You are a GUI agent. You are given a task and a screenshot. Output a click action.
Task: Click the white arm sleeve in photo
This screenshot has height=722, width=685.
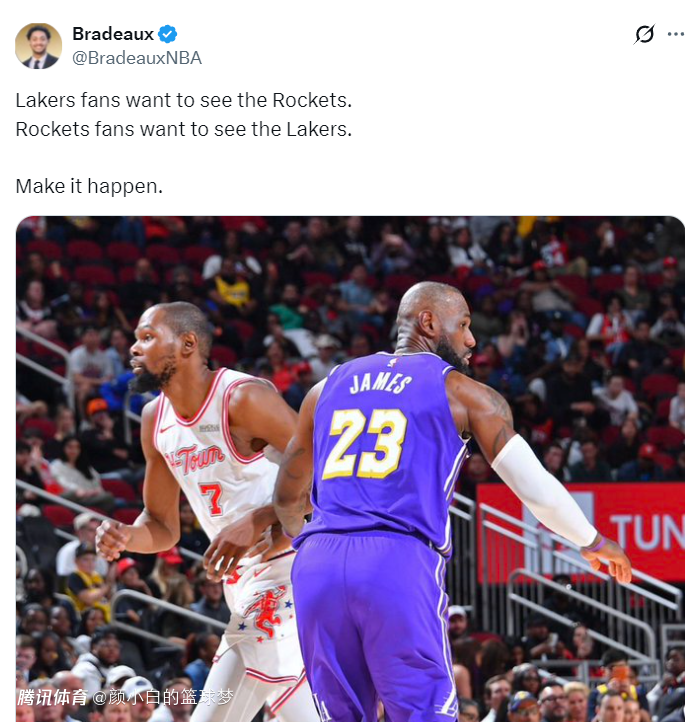point(544,490)
